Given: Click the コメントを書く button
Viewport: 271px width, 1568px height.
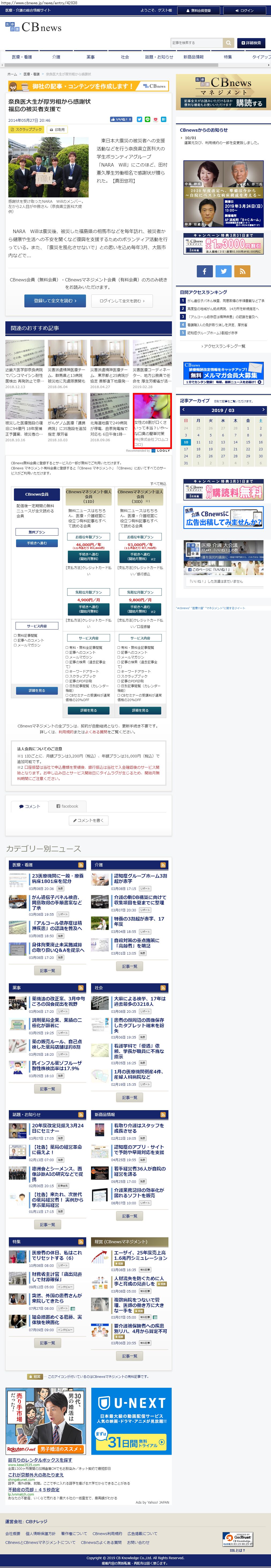Looking at the screenshot, I should [x=89, y=820].
